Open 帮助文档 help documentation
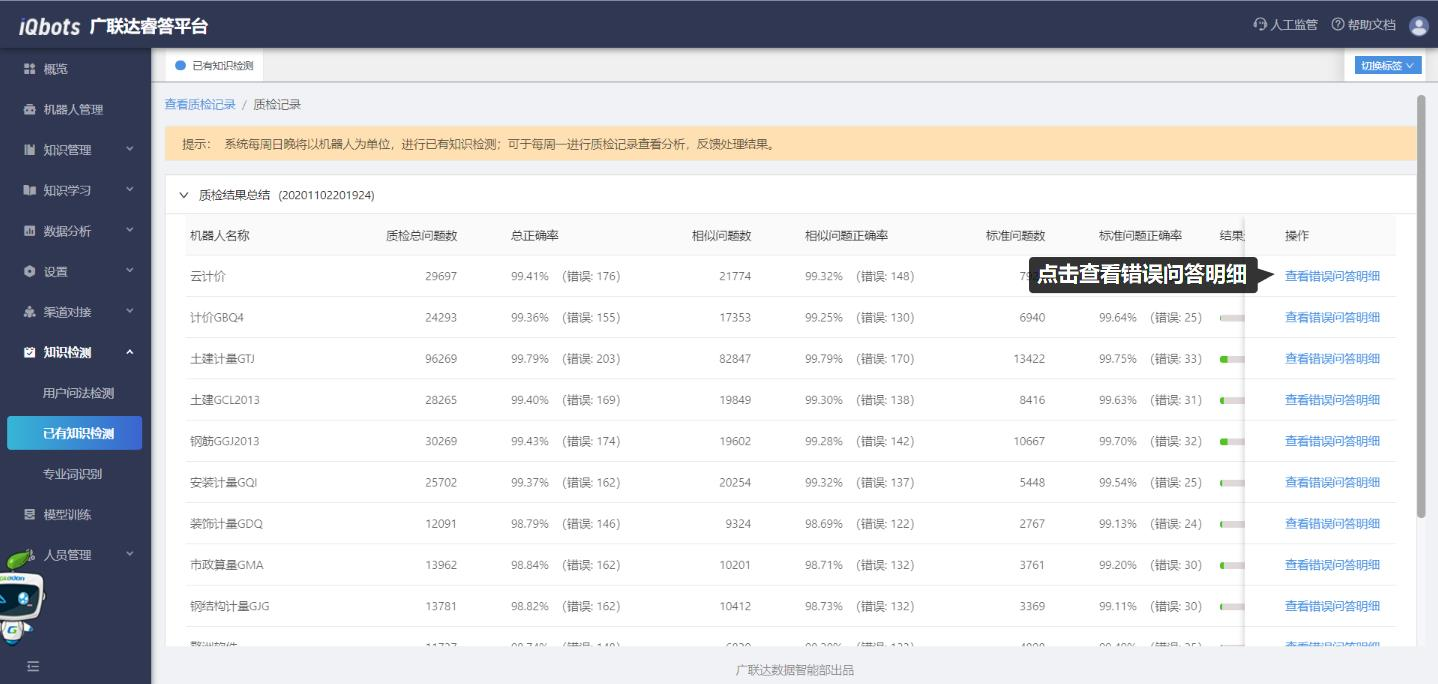 tap(1363, 25)
